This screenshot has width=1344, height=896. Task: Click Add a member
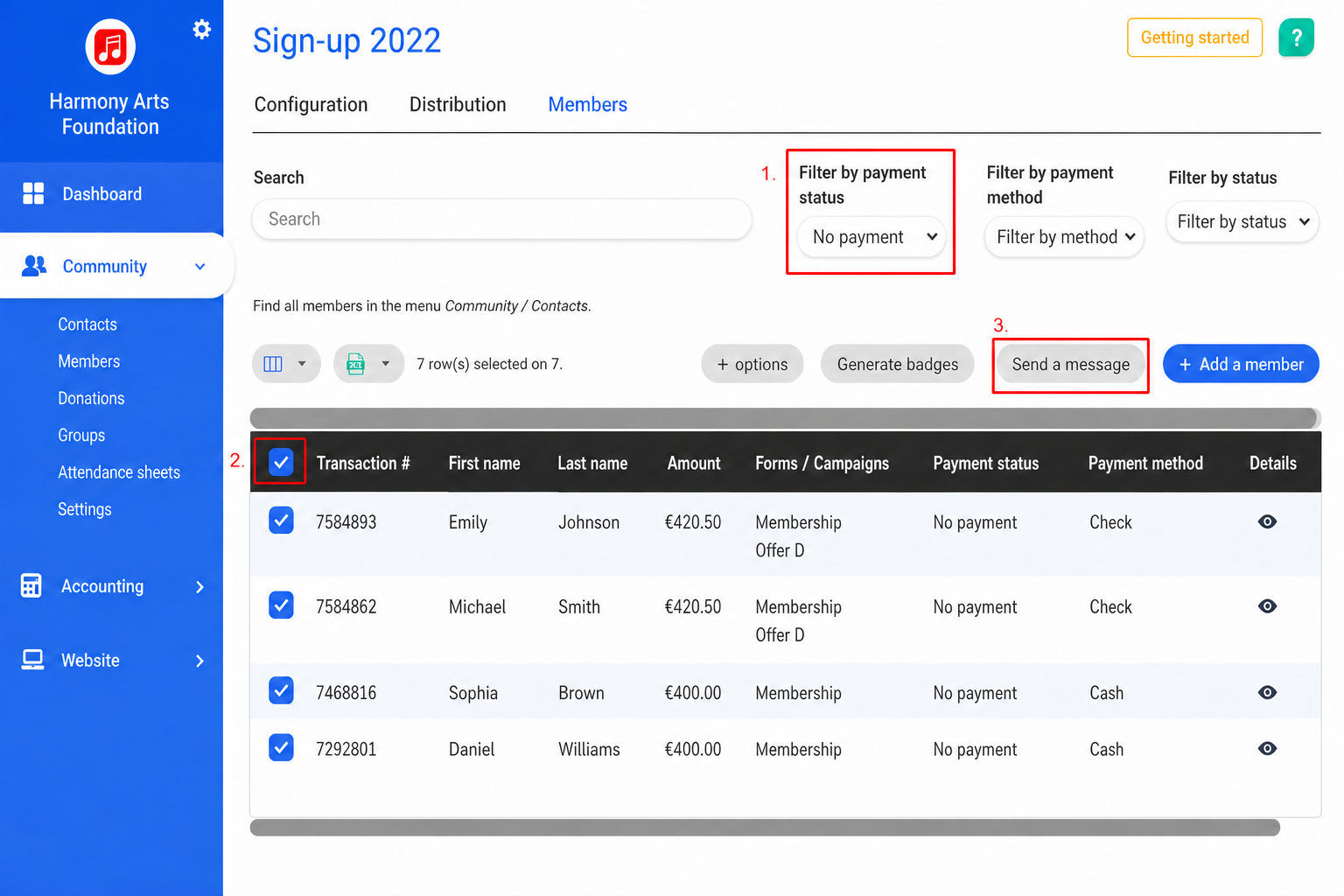pyautogui.click(x=1241, y=364)
